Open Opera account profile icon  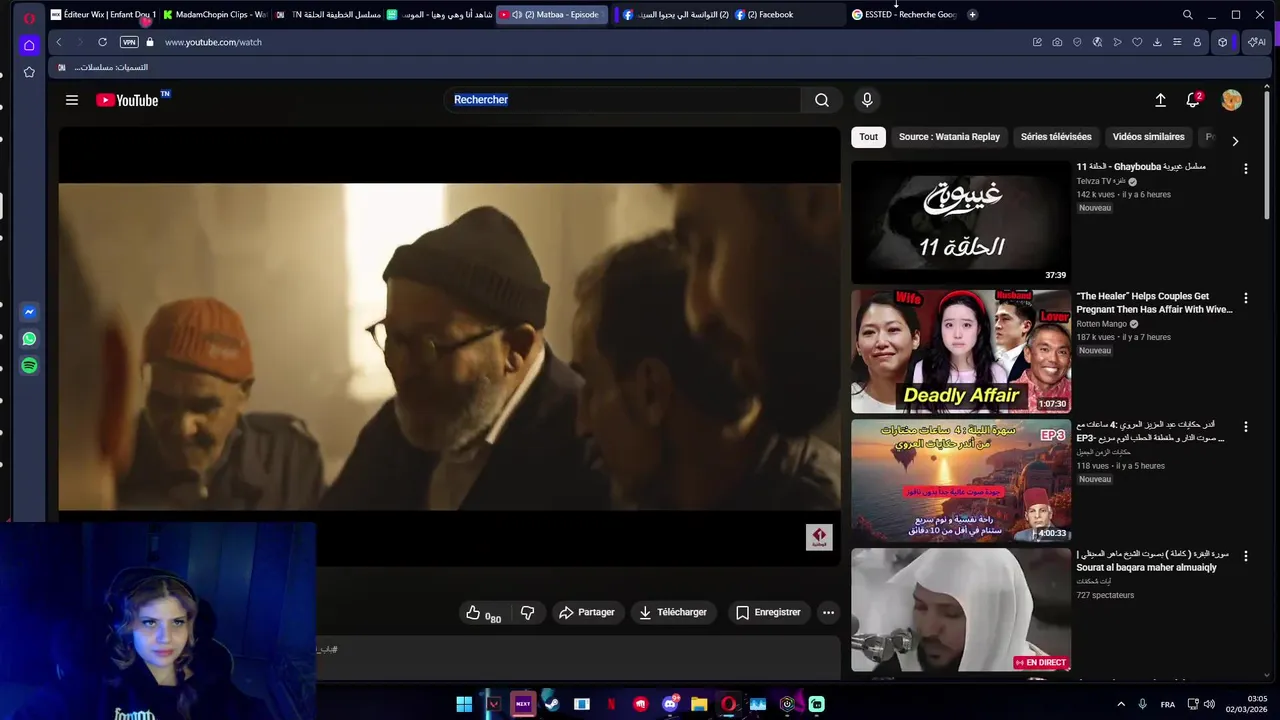pos(1197,42)
